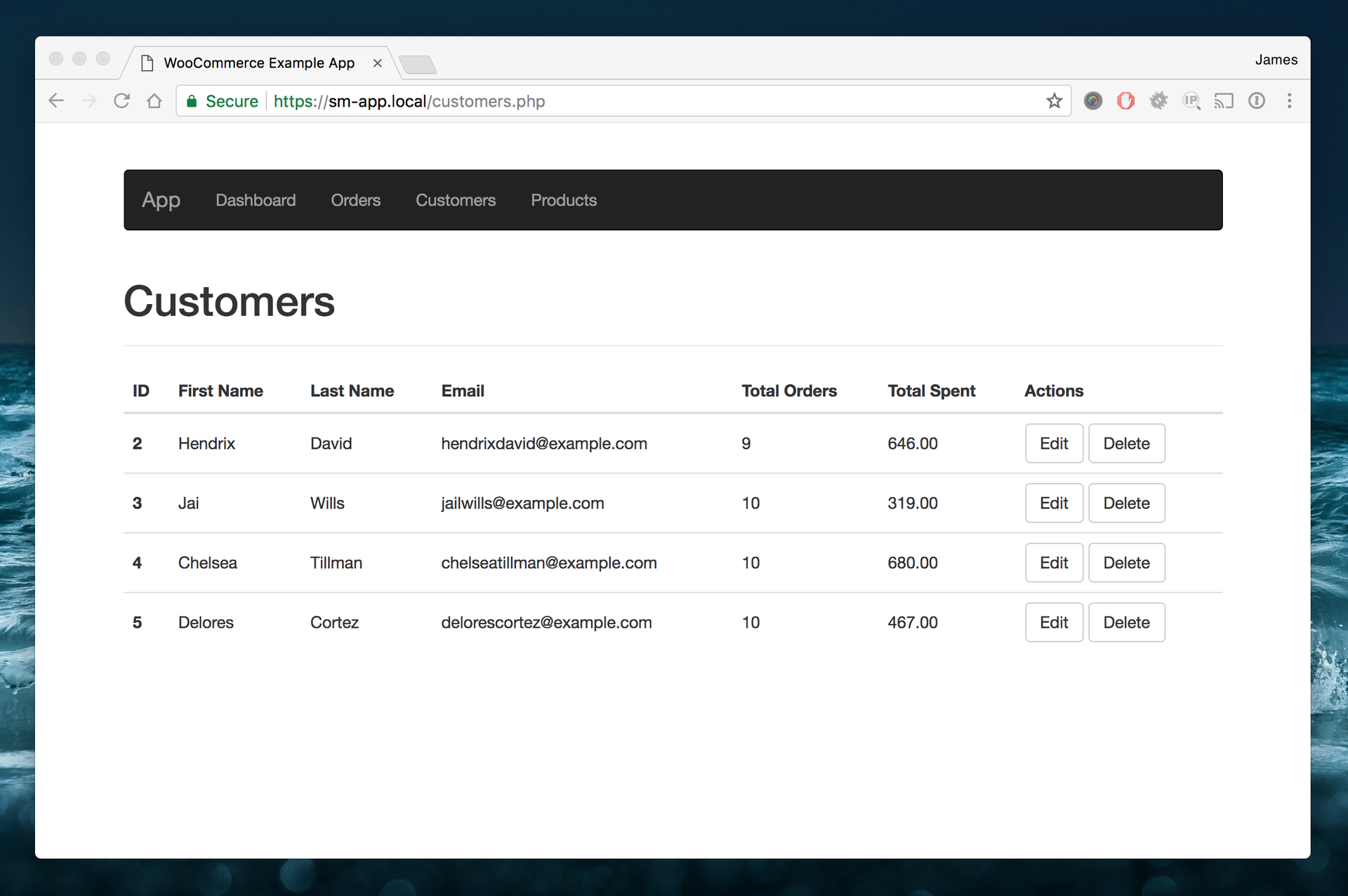This screenshot has width=1348, height=896.
Task: Open the 1Password extension
Action: (1257, 100)
